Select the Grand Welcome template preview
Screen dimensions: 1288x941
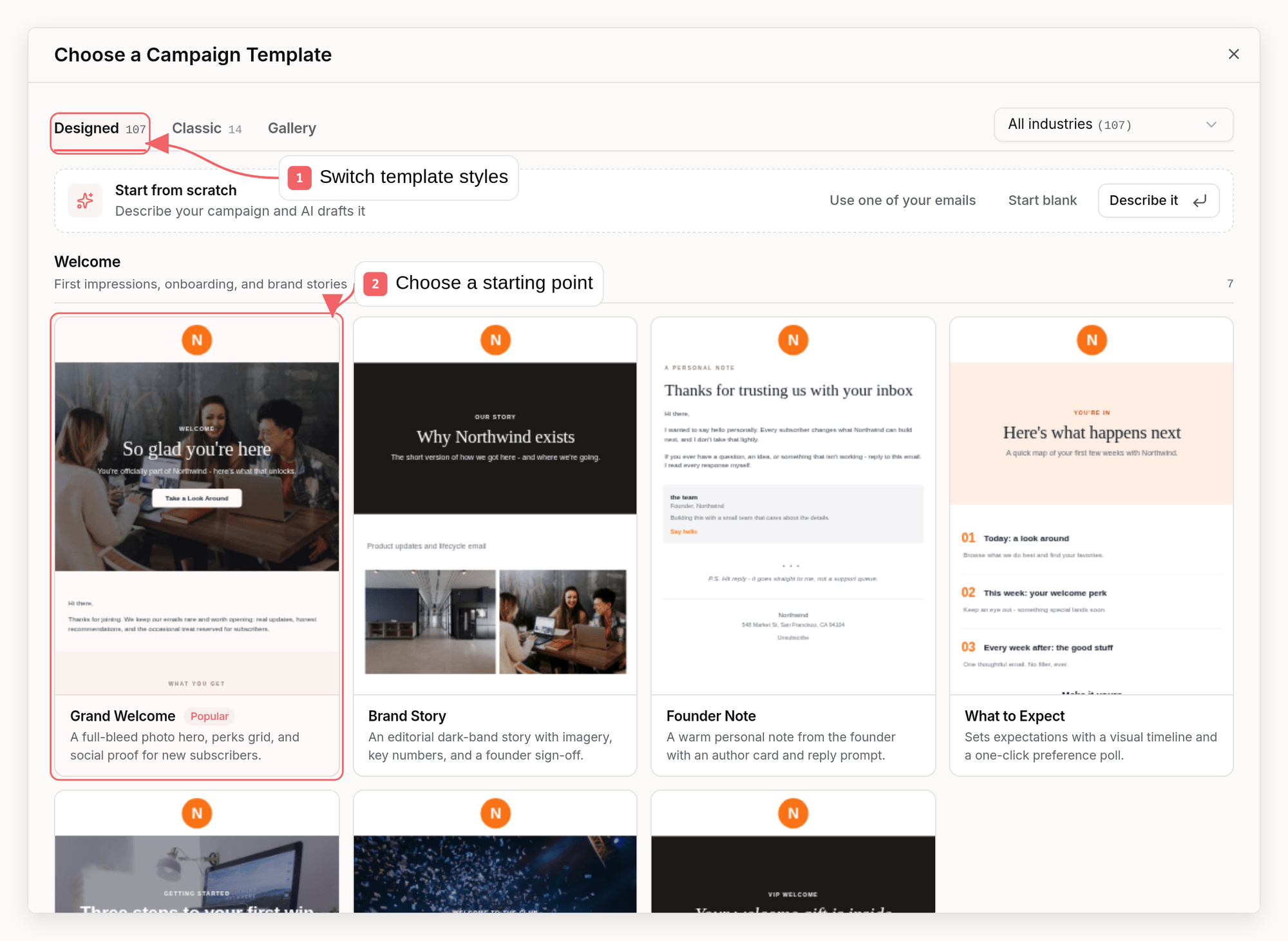(x=197, y=506)
